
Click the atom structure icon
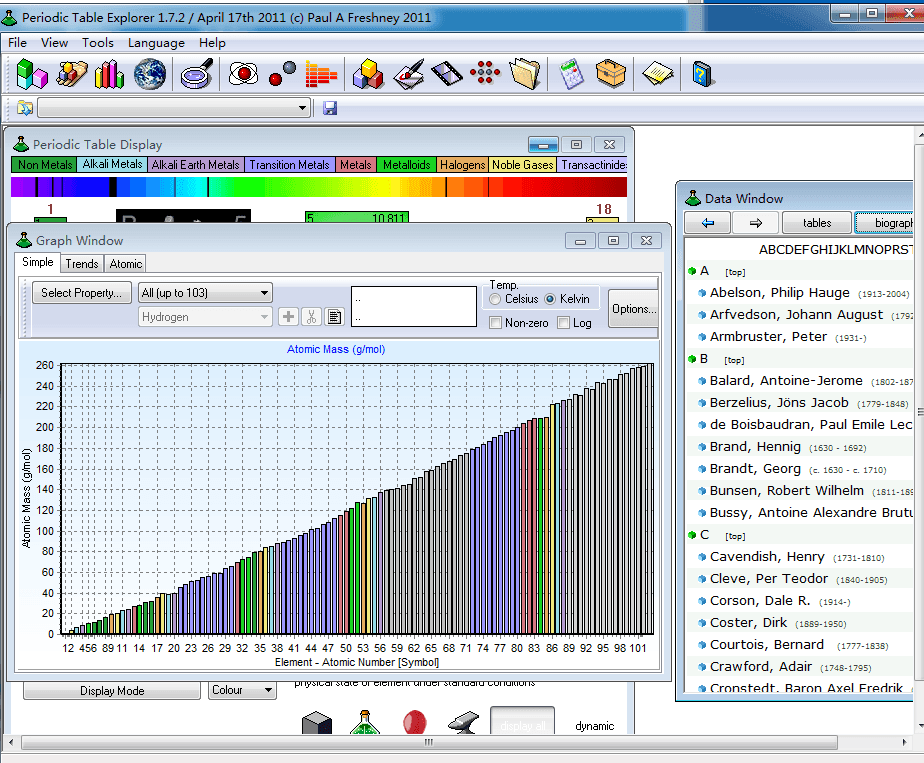pyautogui.click(x=243, y=74)
